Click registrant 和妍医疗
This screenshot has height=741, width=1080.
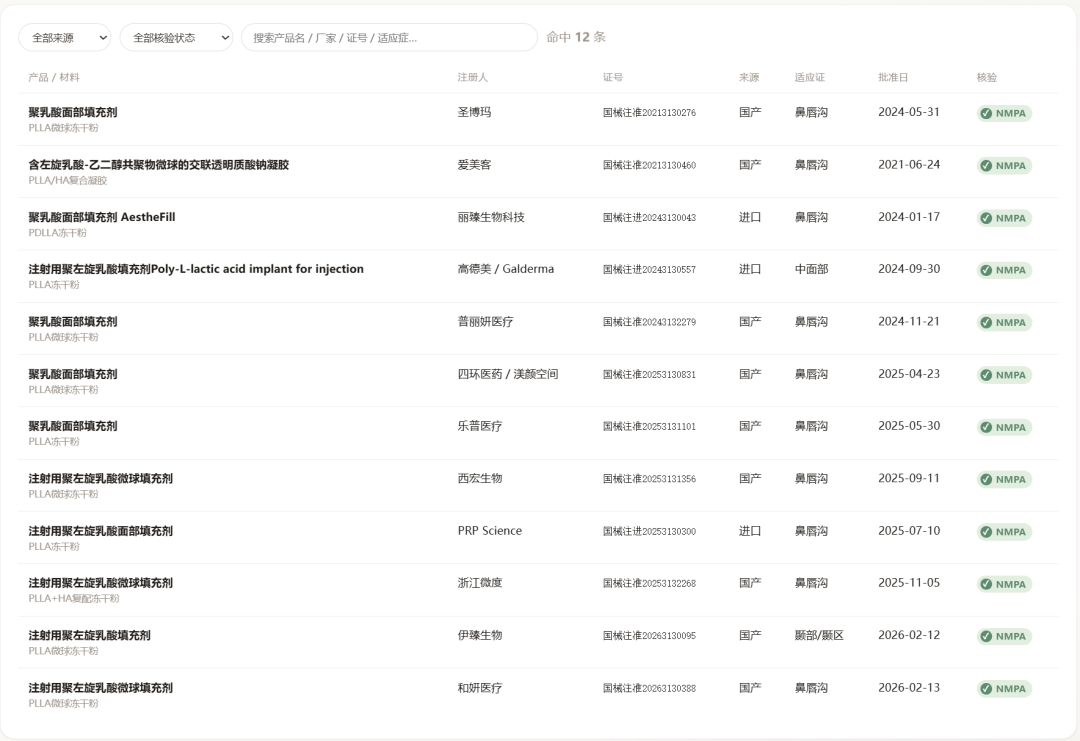click(x=480, y=688)
